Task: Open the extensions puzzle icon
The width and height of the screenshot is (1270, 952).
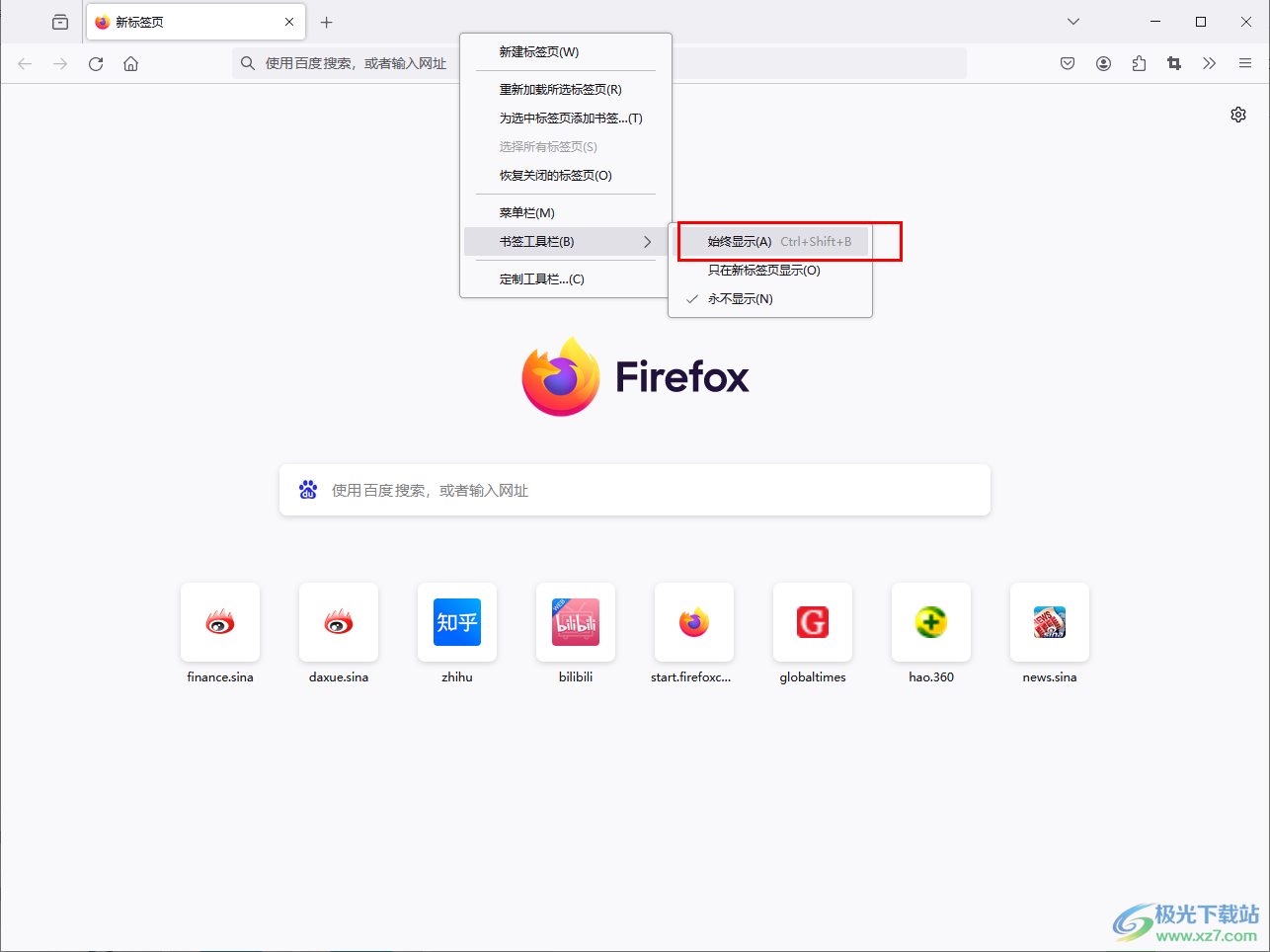Action: click(x=1139, y=63)
